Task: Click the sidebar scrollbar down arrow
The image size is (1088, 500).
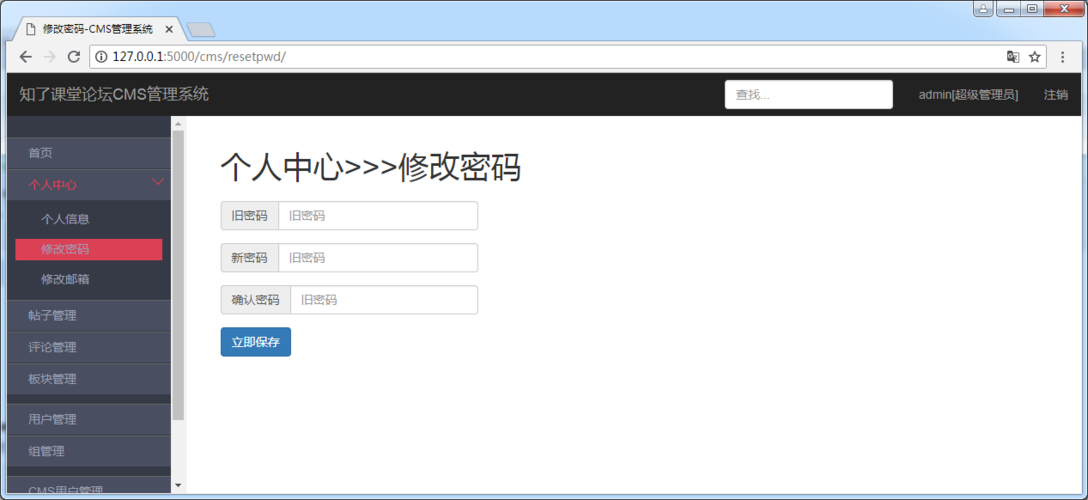Action: click(178, 485)
